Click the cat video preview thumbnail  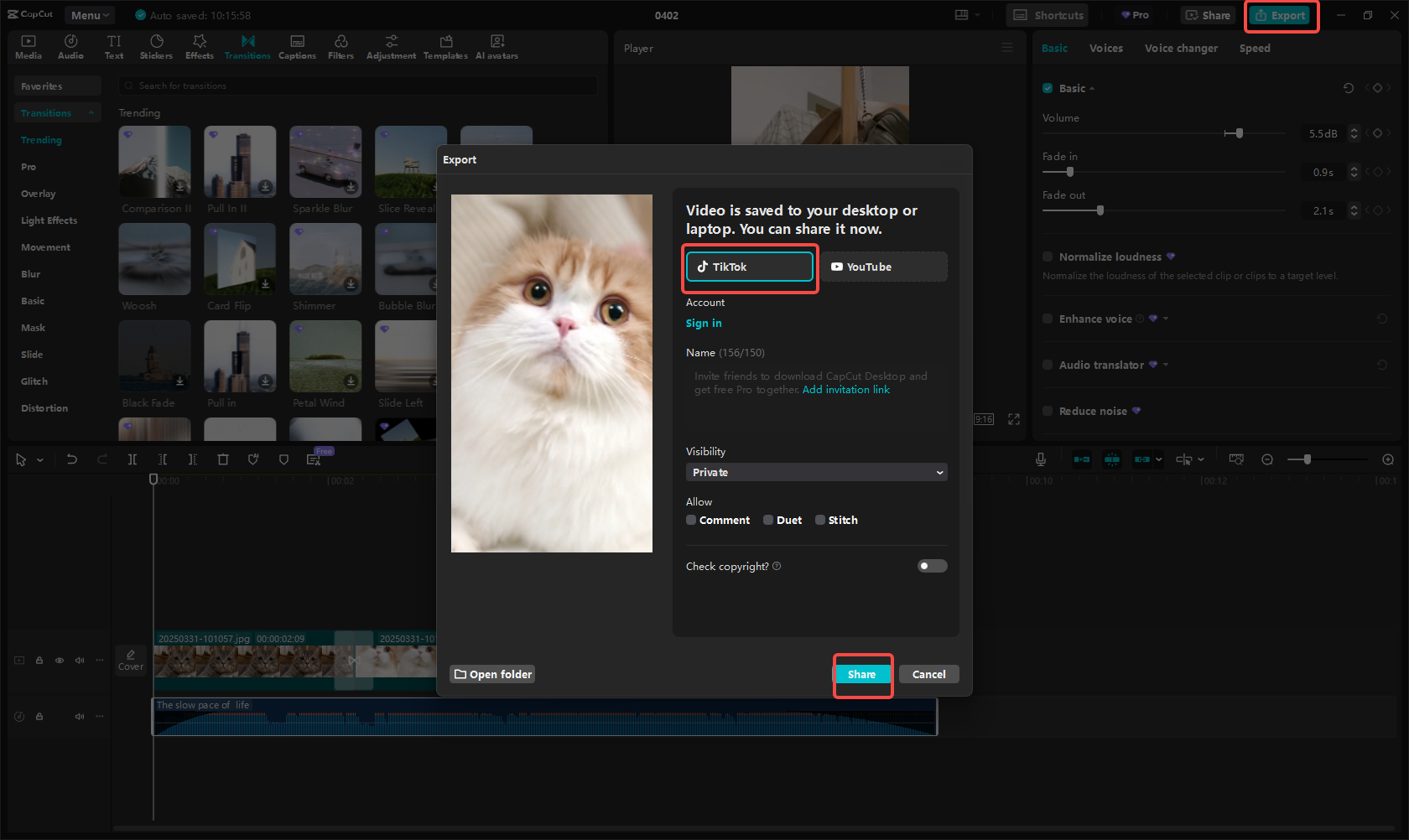tap(551, 373)
